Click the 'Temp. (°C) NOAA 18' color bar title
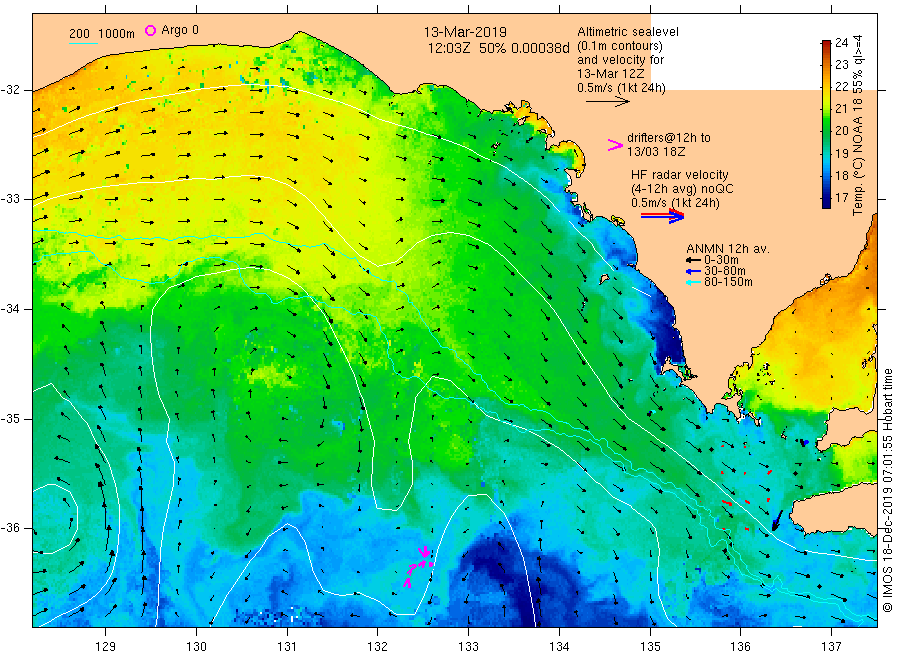The width and height of the screenshot is (900, 660). (858, 159)
